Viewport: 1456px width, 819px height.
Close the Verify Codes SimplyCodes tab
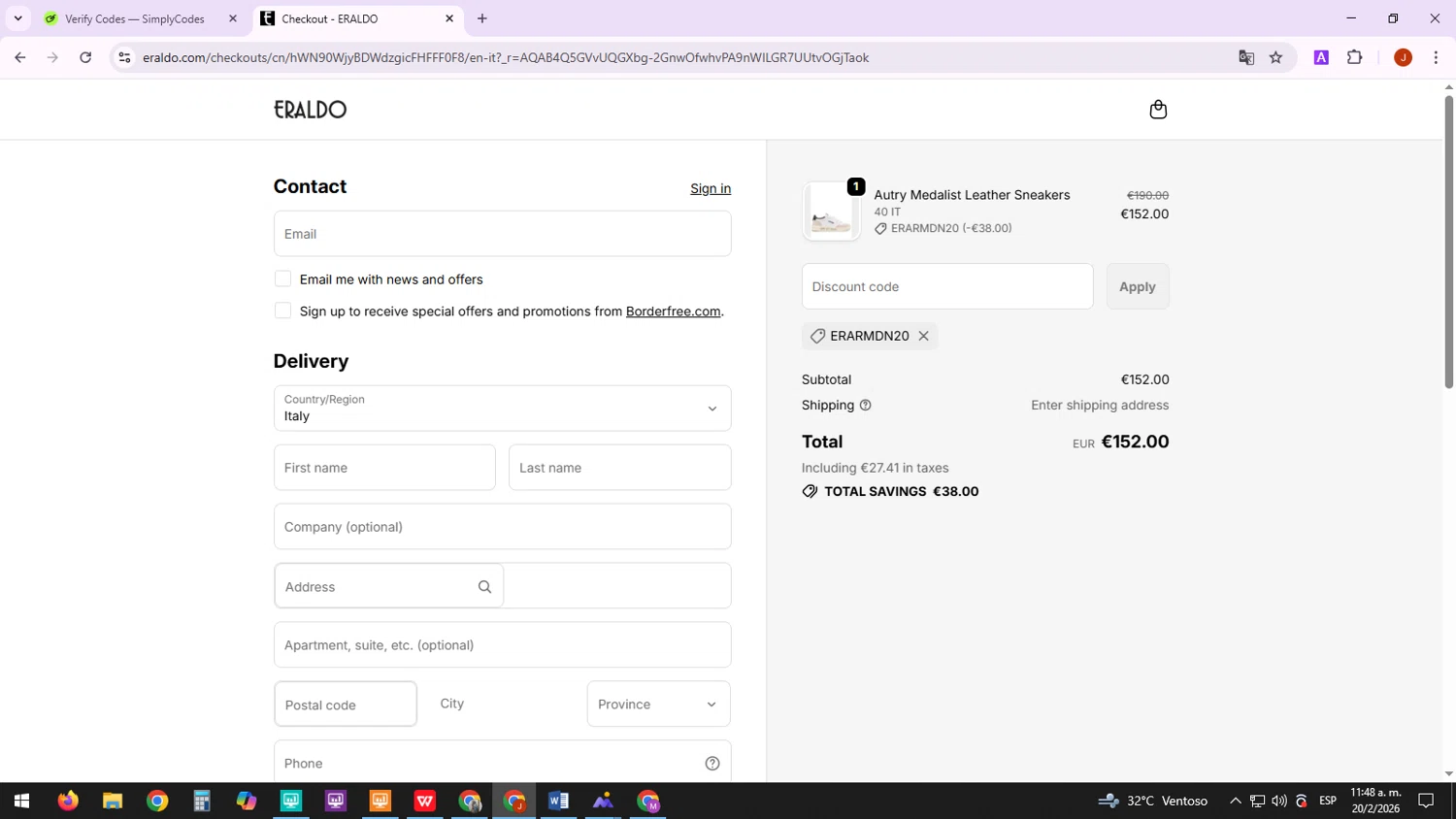(x=233, y=18)
